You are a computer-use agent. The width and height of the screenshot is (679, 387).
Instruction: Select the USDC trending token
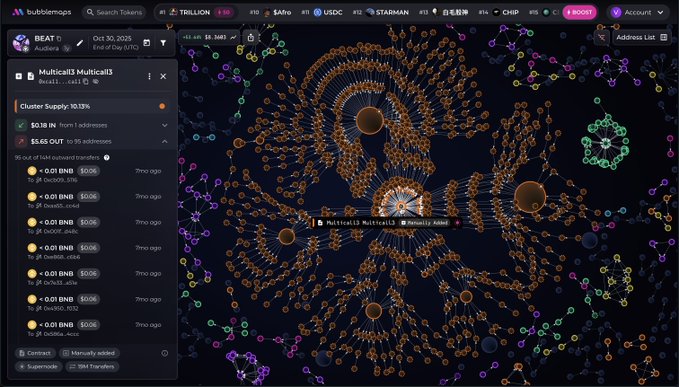click(x=322, y=12)
